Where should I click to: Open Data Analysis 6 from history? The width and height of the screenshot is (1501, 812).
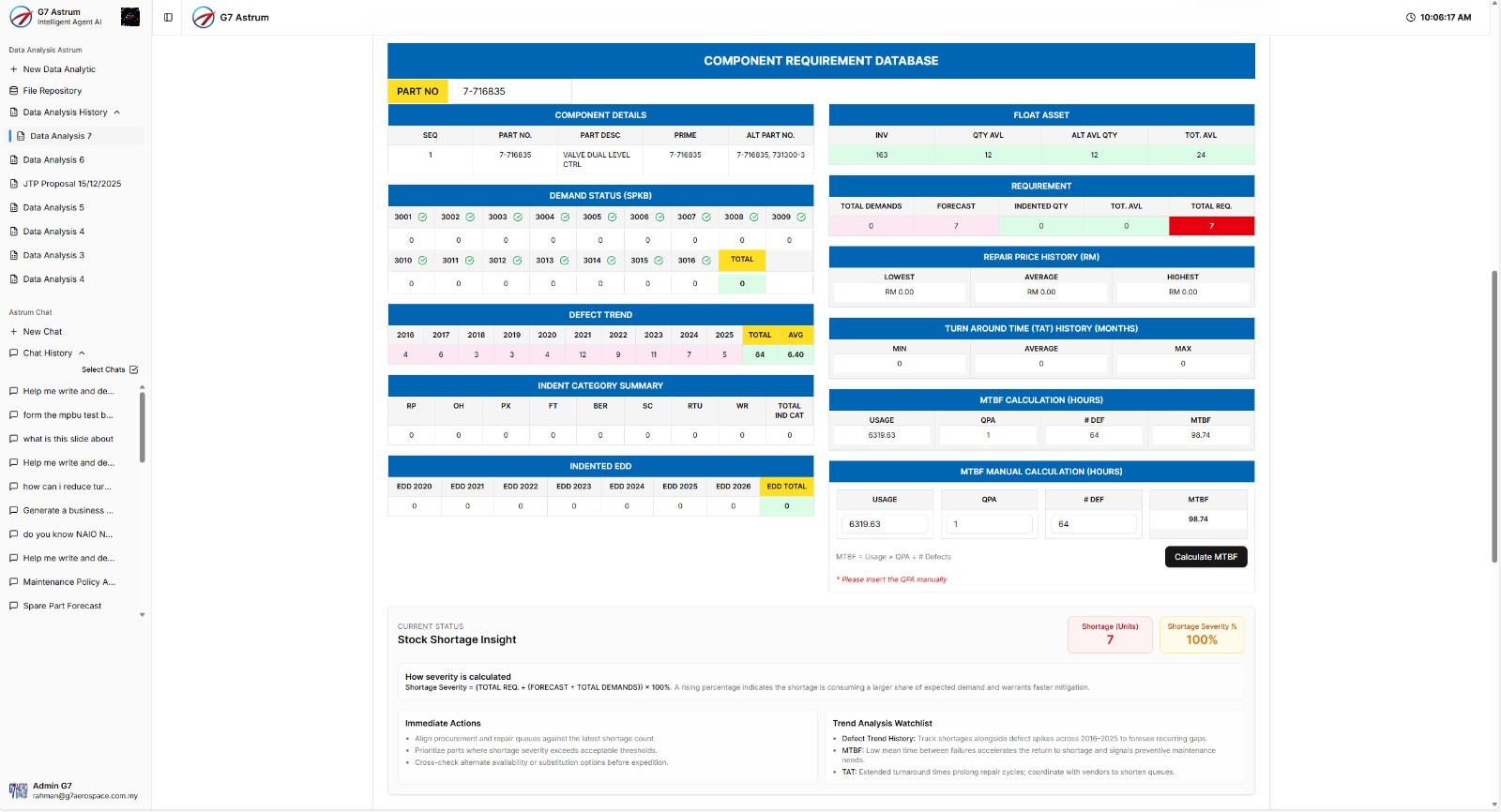click(53, 160)
